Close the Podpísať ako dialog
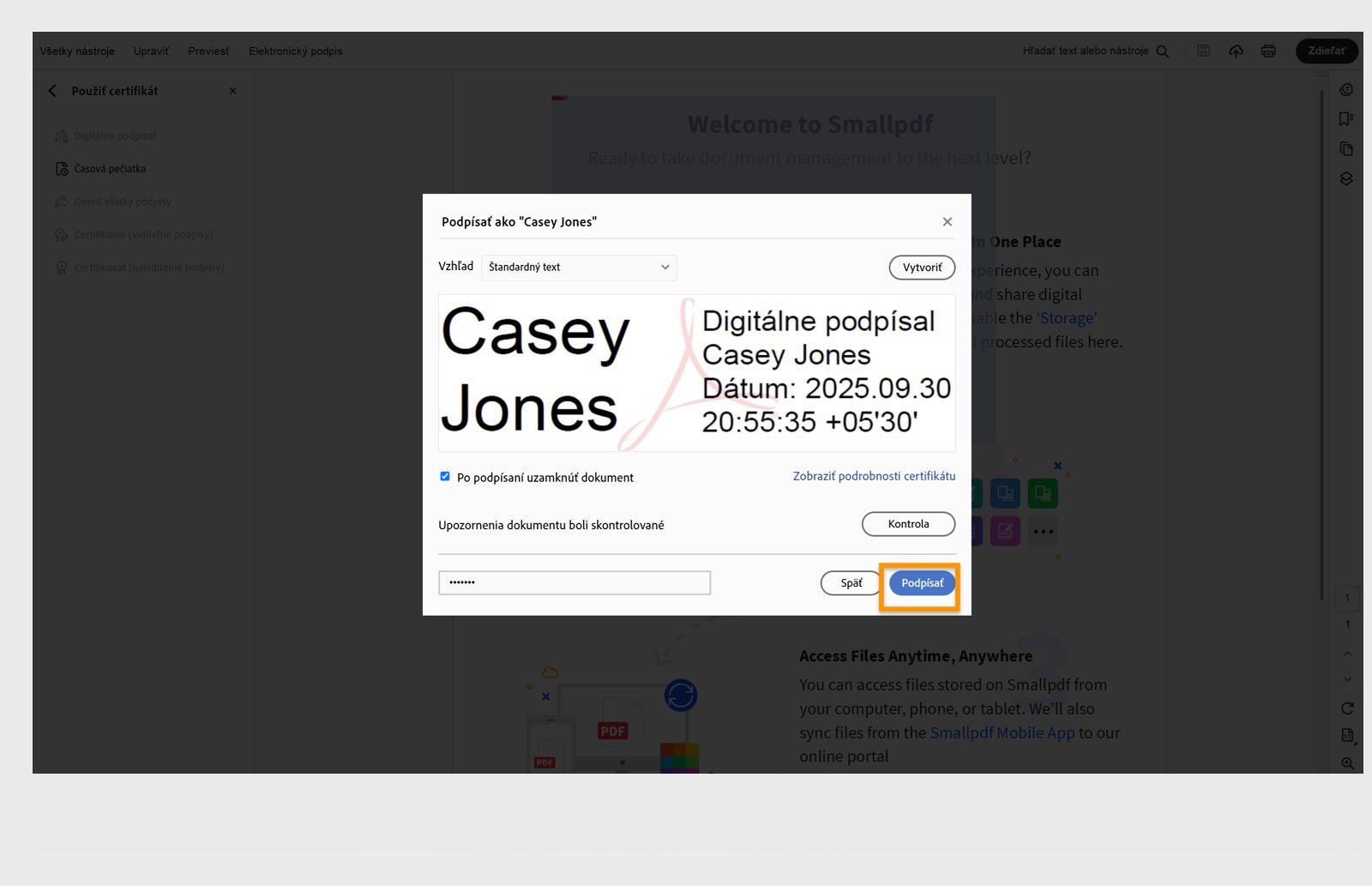 click(948, 221)
